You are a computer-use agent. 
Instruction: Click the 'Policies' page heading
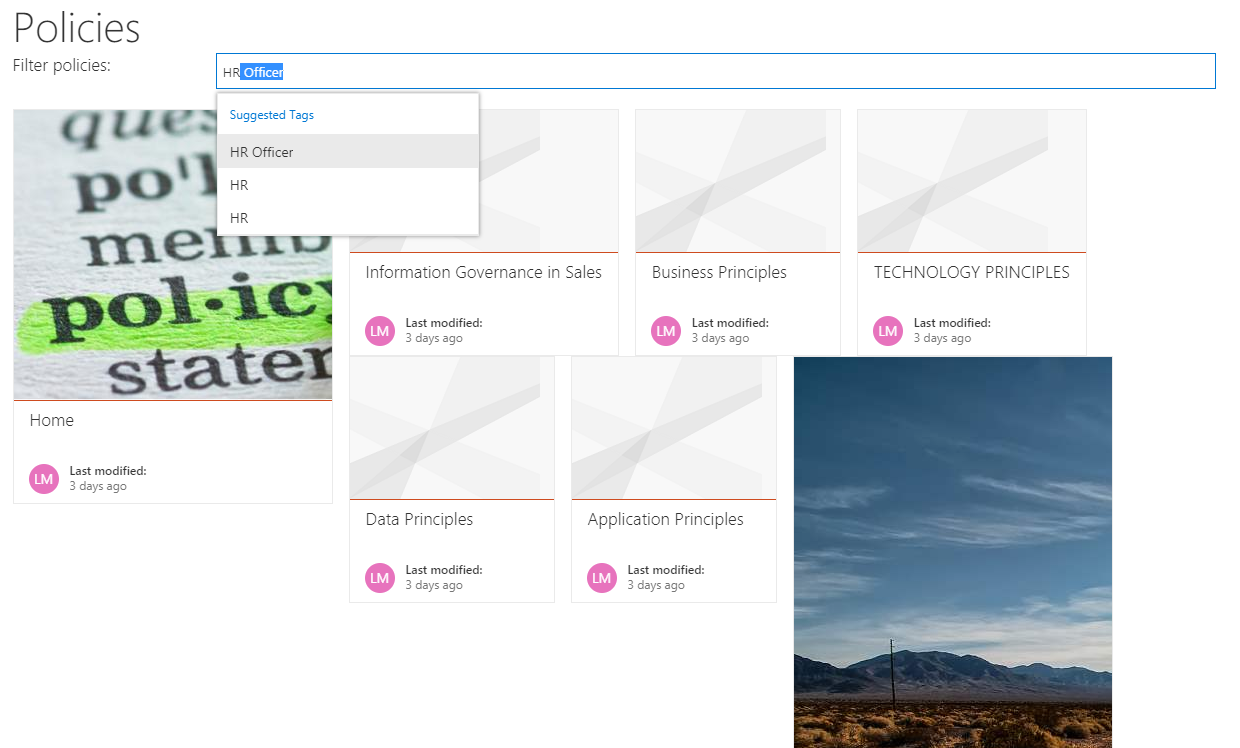point(75,28)
